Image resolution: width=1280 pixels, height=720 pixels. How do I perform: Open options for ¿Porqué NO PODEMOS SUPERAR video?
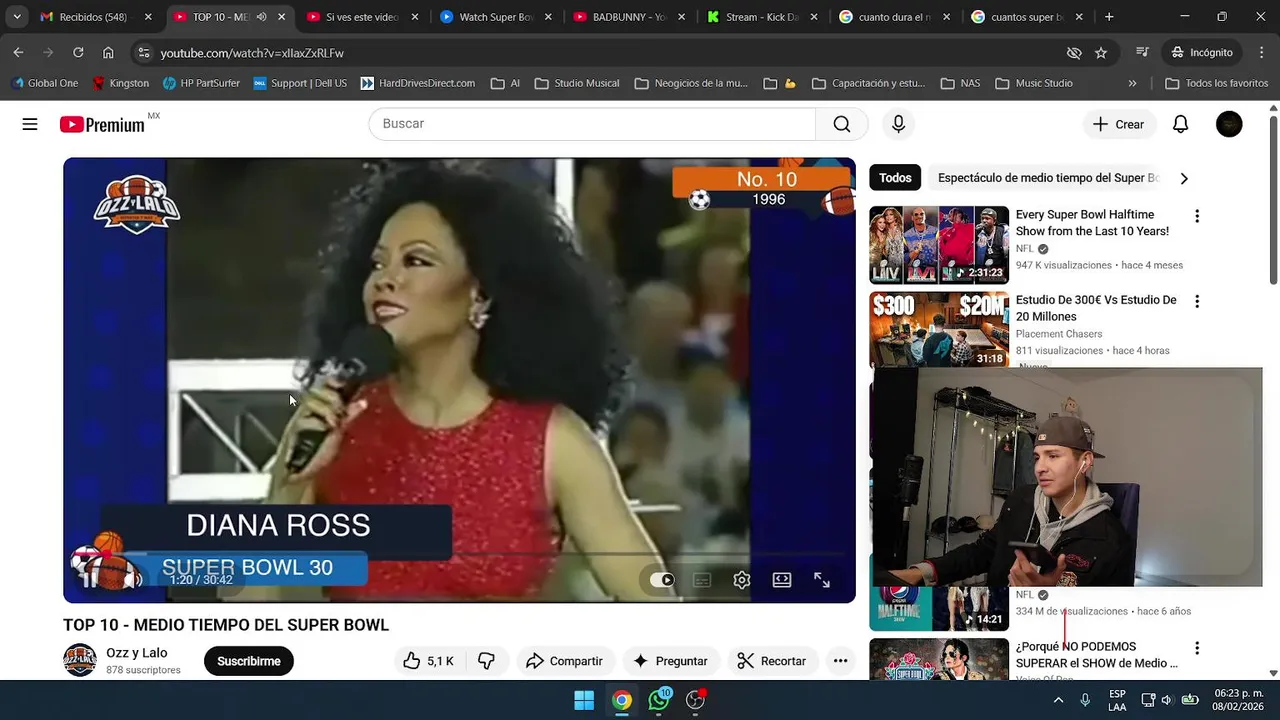pos(1197,648)
